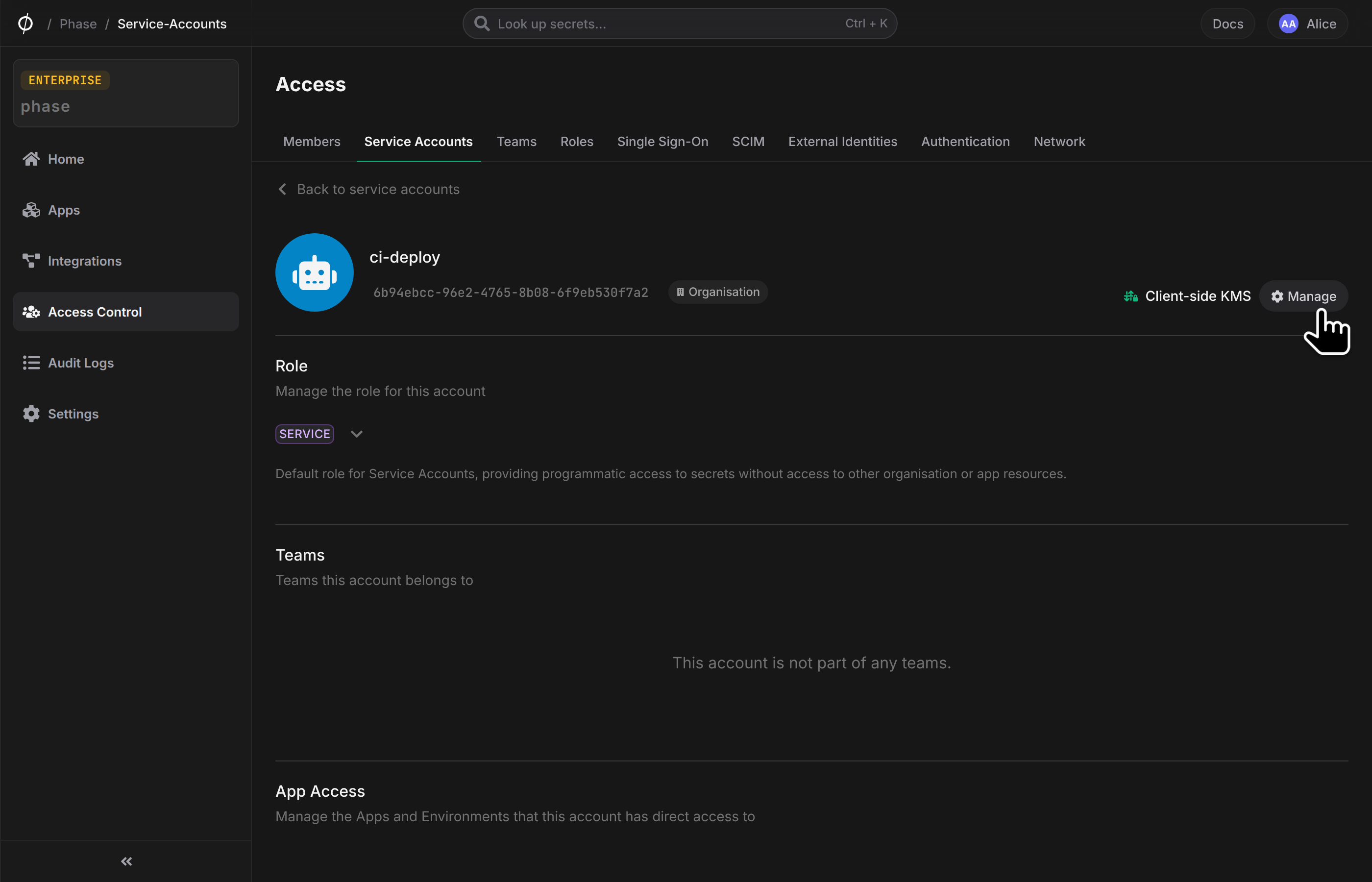Focus the Look up secrets search field
The image size is (1372, 882).
tap(680, 24)
